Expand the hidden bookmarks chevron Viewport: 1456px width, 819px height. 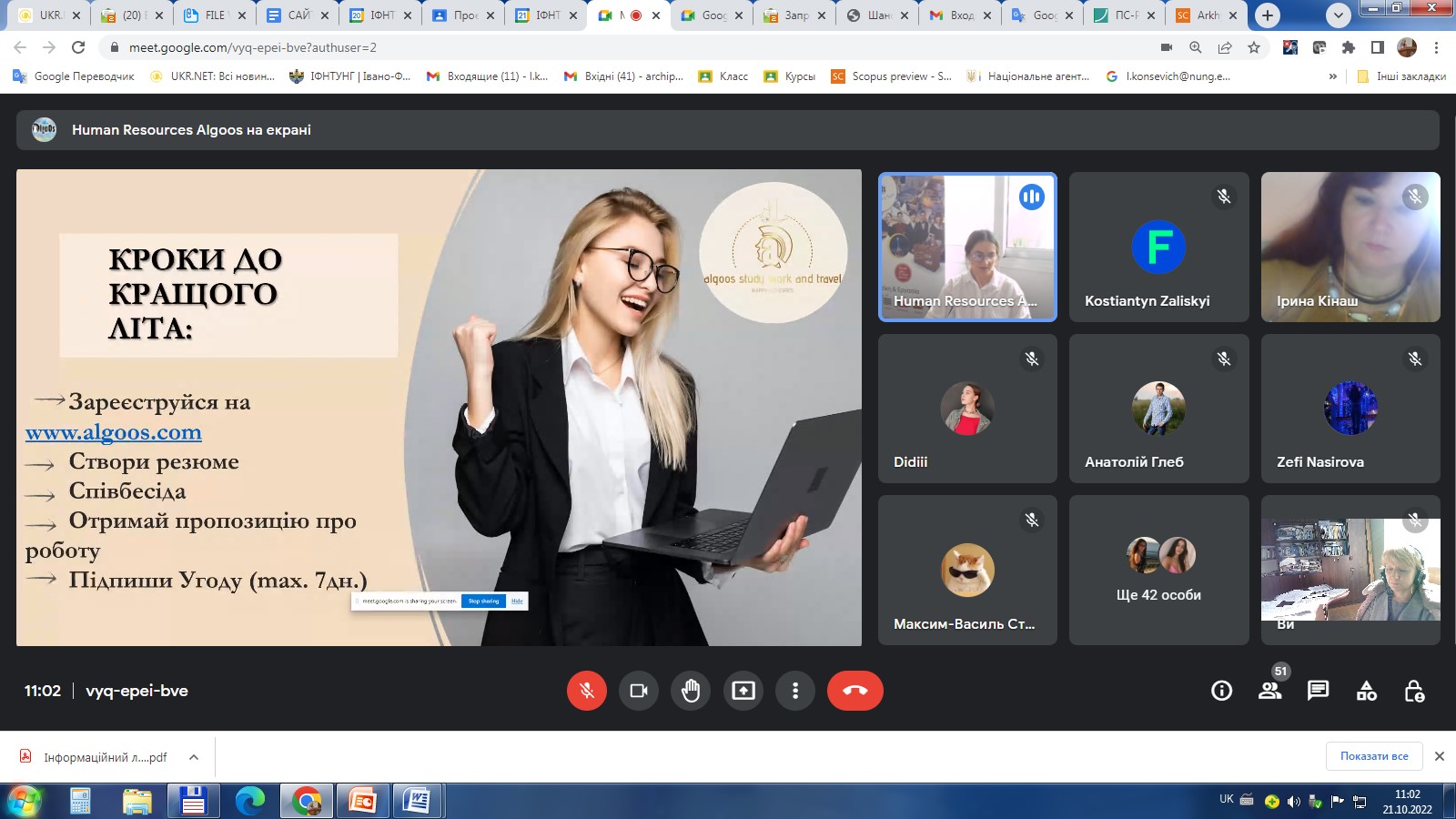[1333, 76]
